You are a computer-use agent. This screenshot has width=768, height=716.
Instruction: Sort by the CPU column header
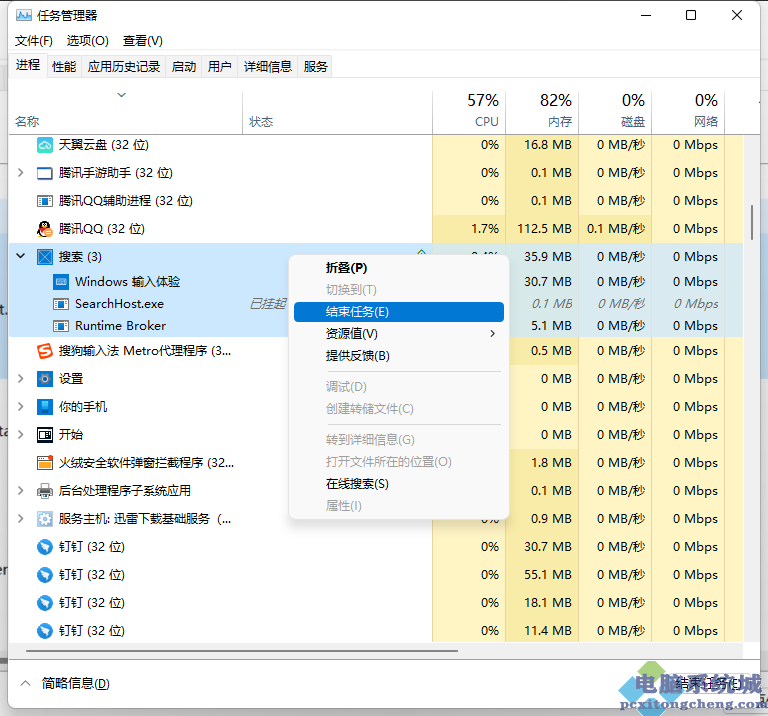469,112
